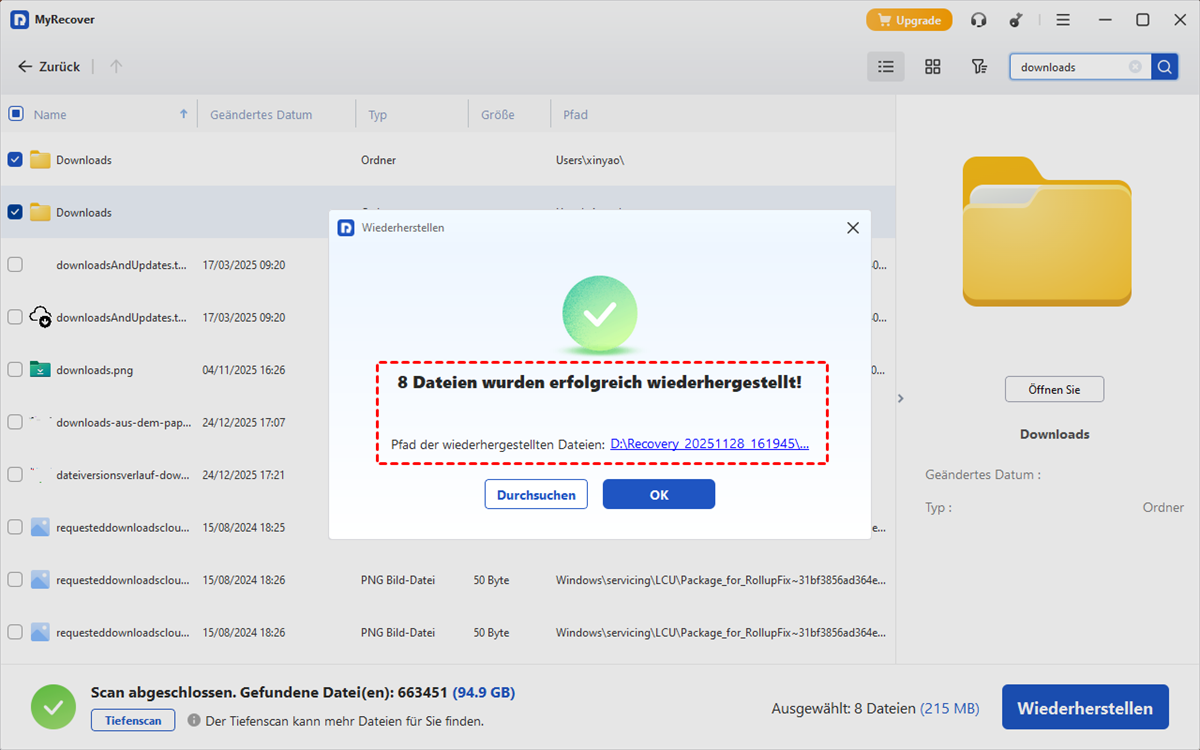Click the headset support icon
This screenshot has height=750, width=1200.
978,20
